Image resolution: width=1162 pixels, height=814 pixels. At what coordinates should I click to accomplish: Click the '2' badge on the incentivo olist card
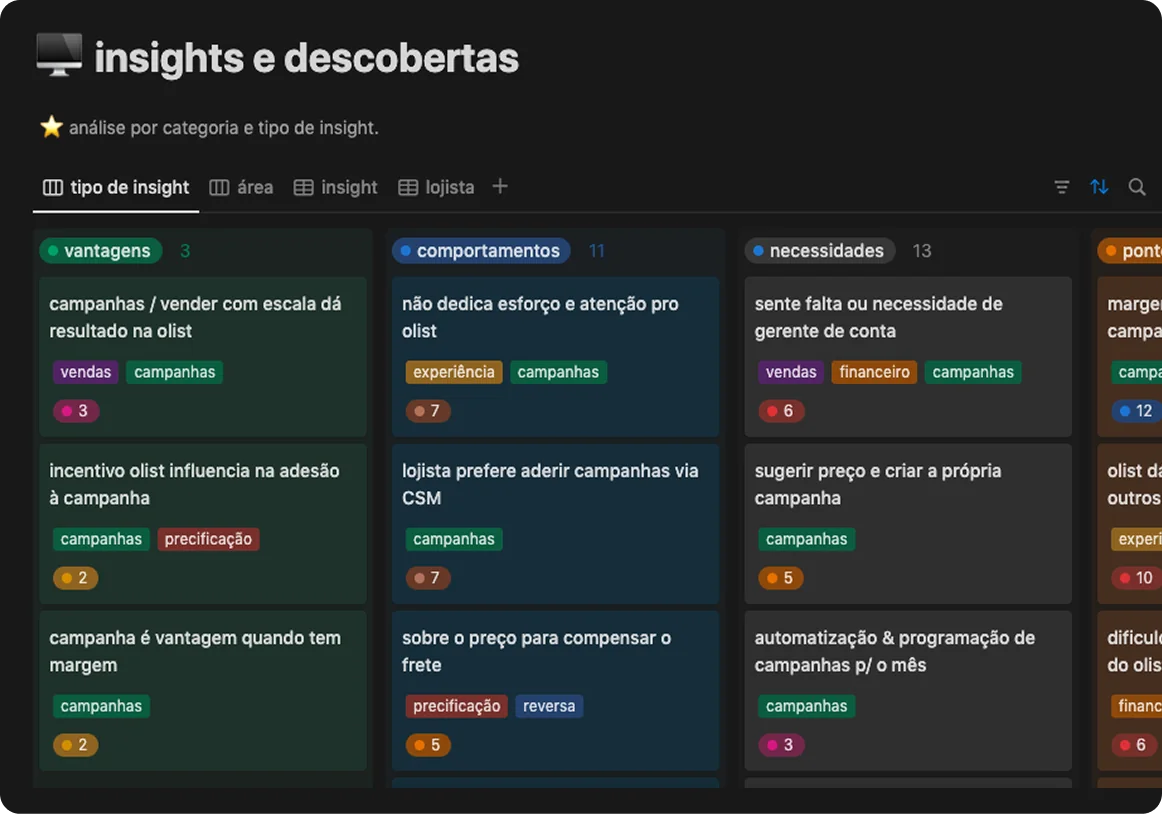point(76,578)
